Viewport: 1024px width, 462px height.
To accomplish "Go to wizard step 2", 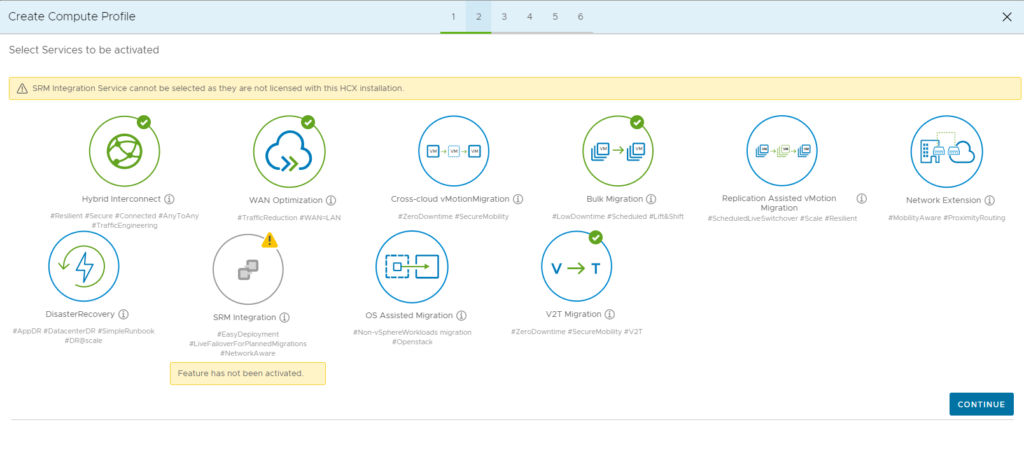I will (479, 17).
